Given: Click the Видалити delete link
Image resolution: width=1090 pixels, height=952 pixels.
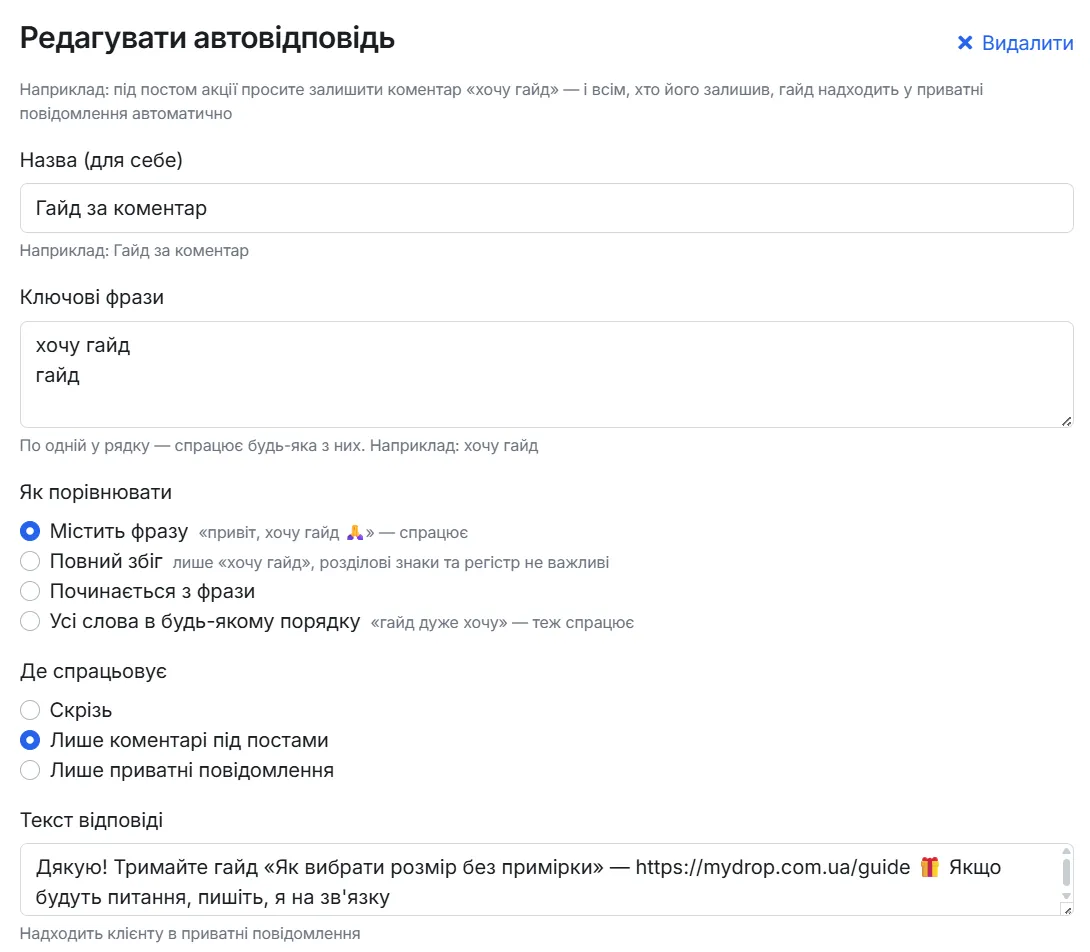Looking at the screenshot, I should [1016, 43].
